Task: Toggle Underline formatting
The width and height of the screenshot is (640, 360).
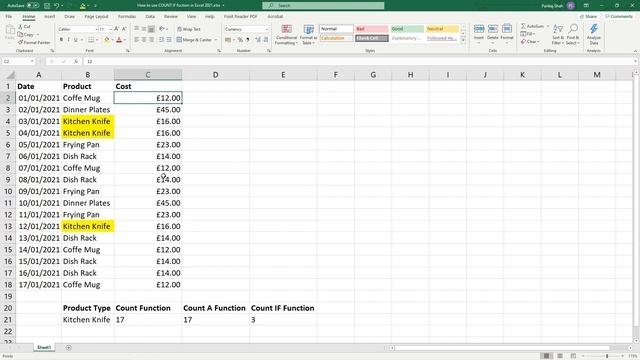Action: click(76, 40)
